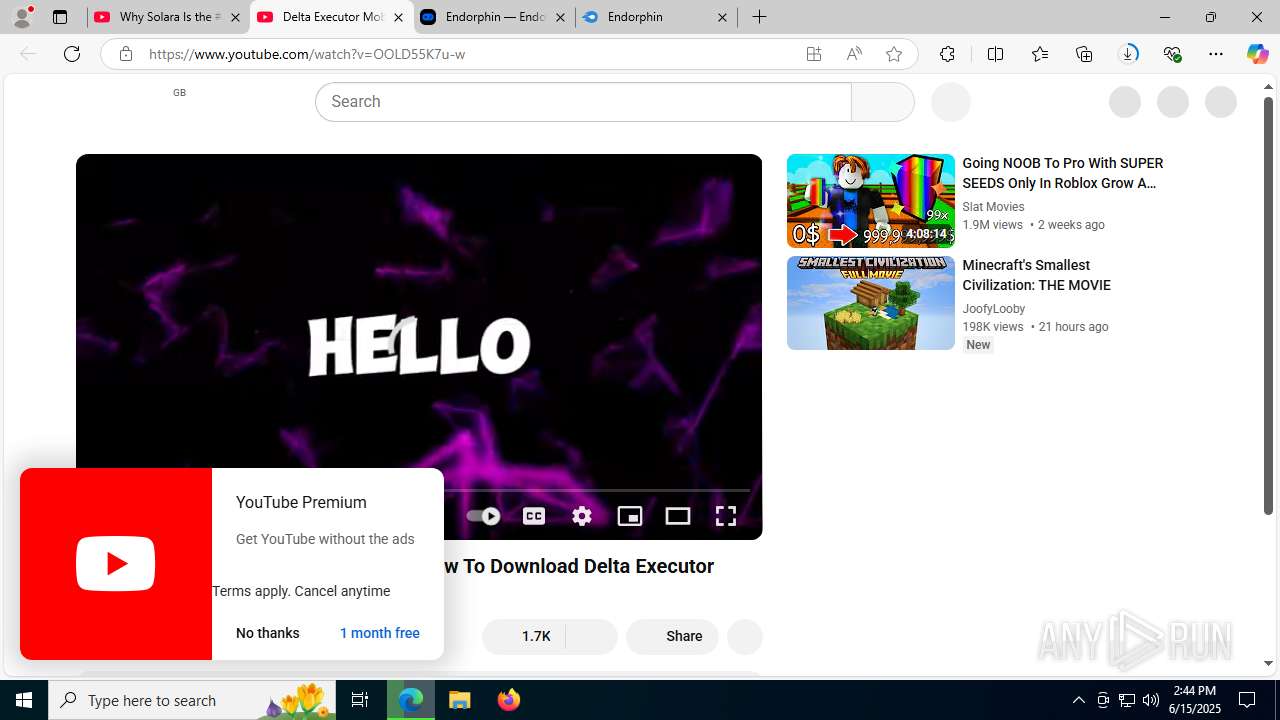This screenshot has height=720, width=1280.
Task: View site information lock icon
Action: click(x=125, y=54)
